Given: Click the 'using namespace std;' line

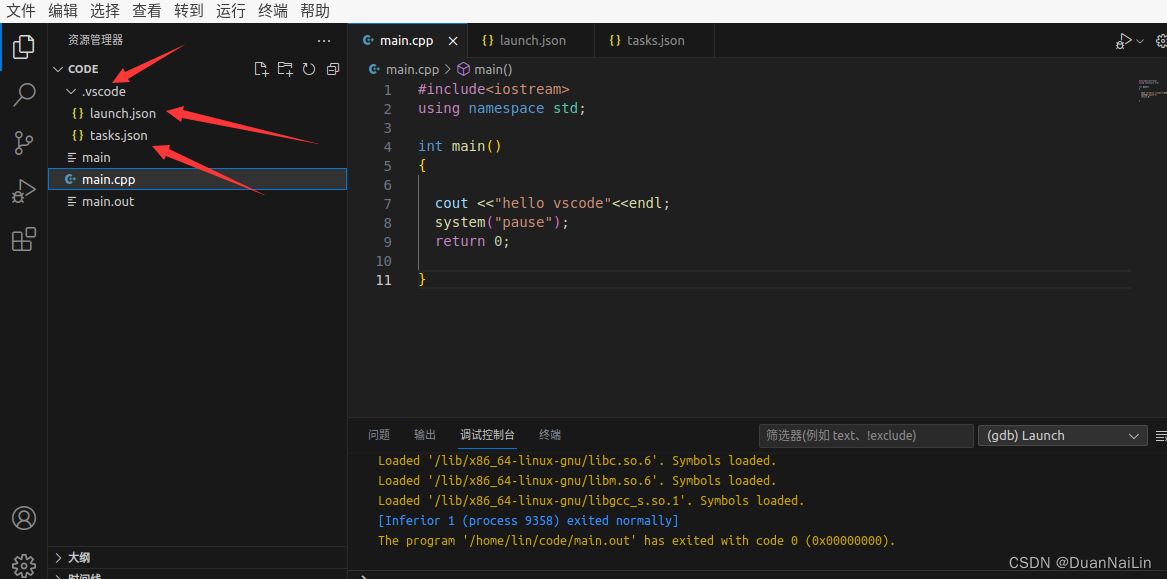Looking at the screenshot, I should point(502,109).
